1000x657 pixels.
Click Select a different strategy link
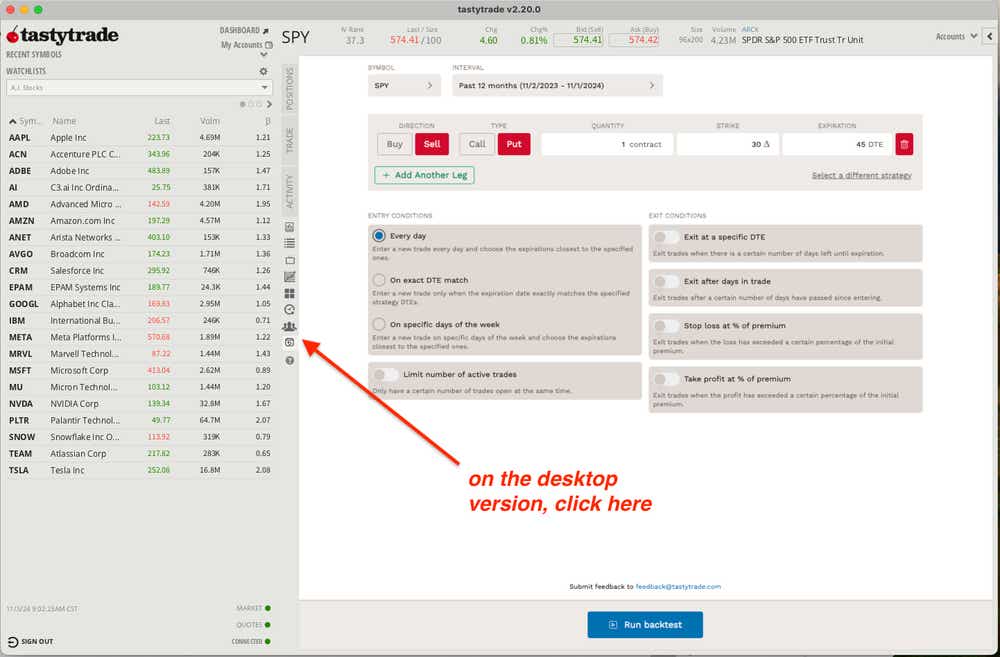click(862, 175)
